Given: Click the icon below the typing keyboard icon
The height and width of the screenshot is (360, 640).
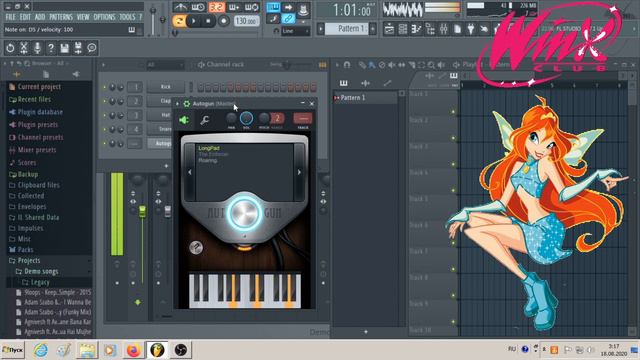Looking at the screenshot, I should pyautogui.click(x=273, y=19).
